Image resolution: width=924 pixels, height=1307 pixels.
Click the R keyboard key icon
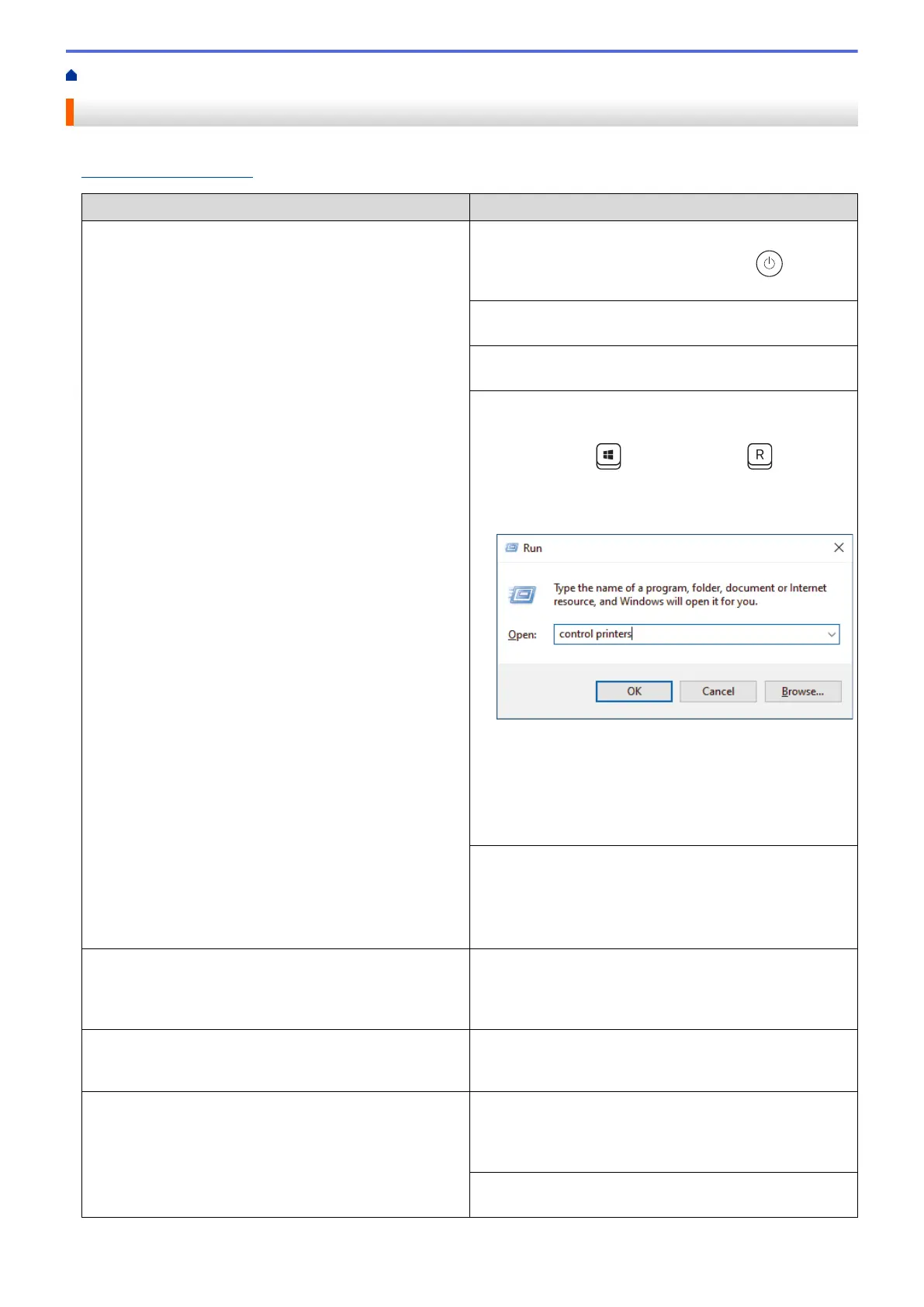760,456
